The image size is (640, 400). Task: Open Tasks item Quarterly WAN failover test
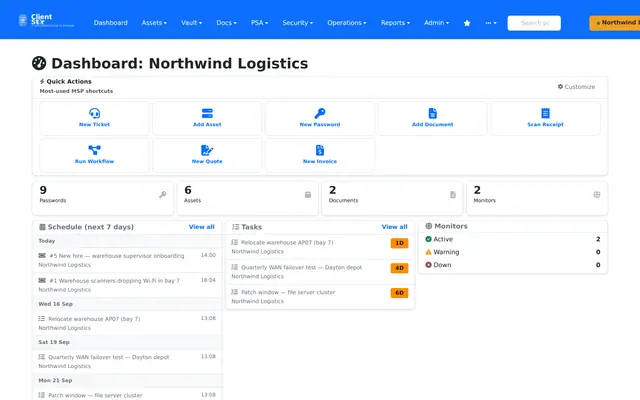[320, 272]
